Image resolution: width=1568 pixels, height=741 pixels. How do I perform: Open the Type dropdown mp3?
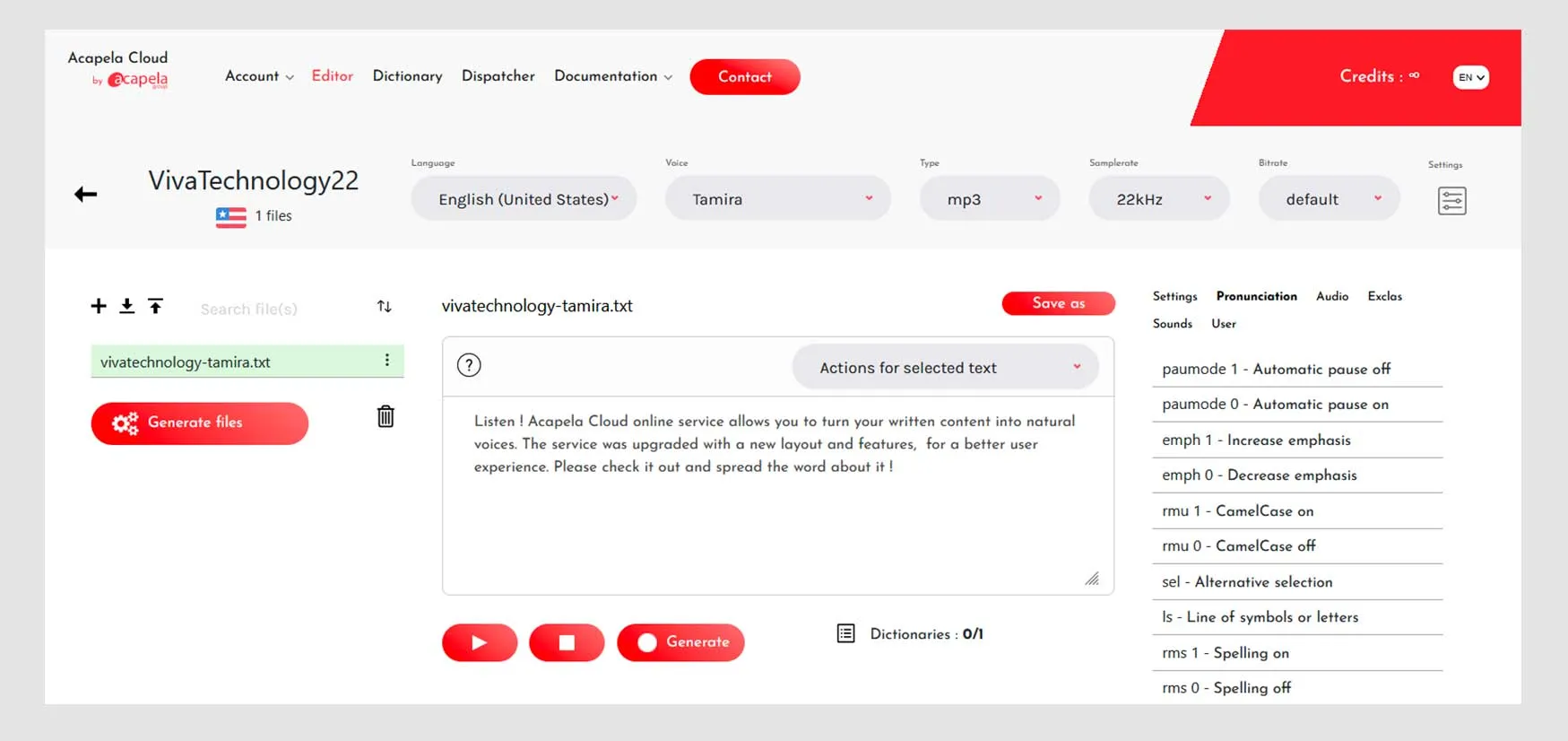point(990,199)
